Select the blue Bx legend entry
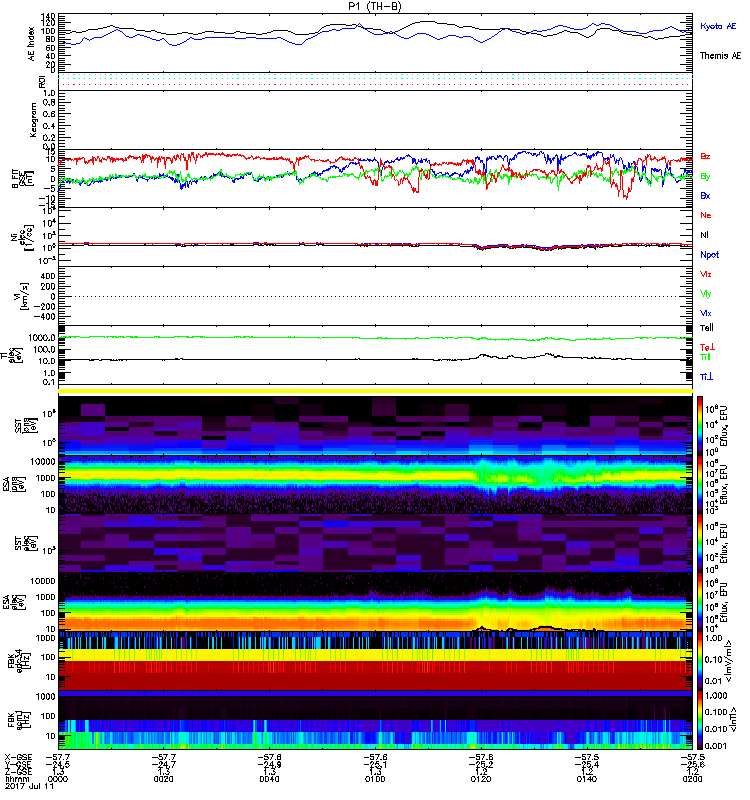 pyautogui.click(x=705, y=196)
